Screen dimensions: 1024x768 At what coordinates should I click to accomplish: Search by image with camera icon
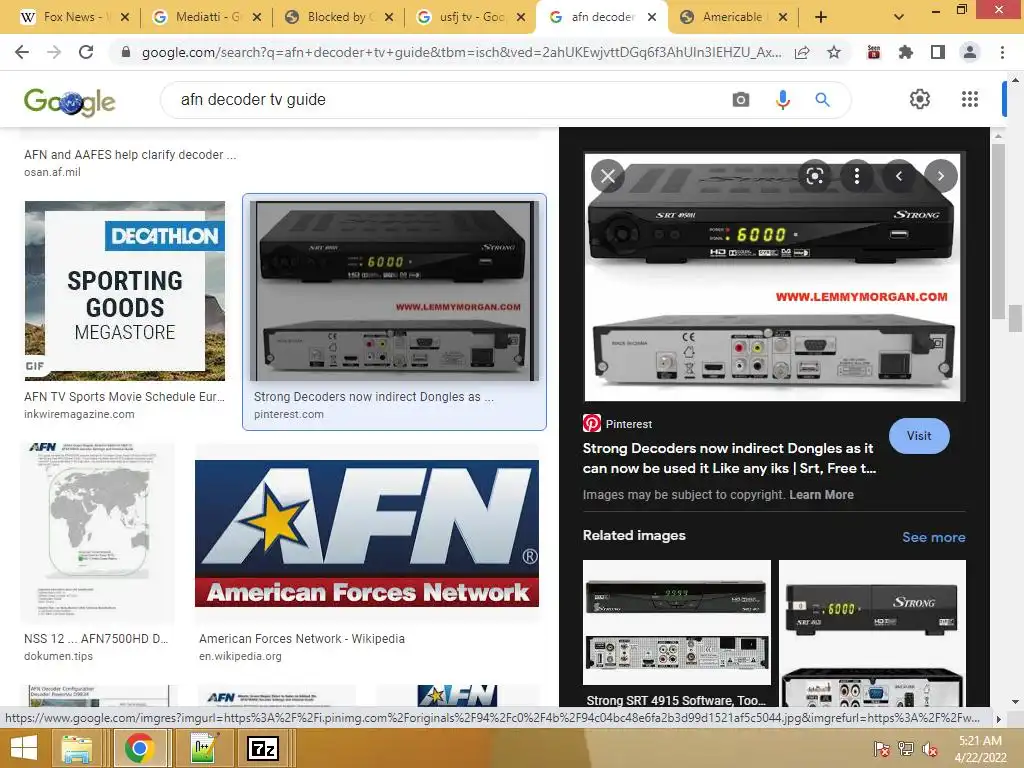(x=741, y=100)
